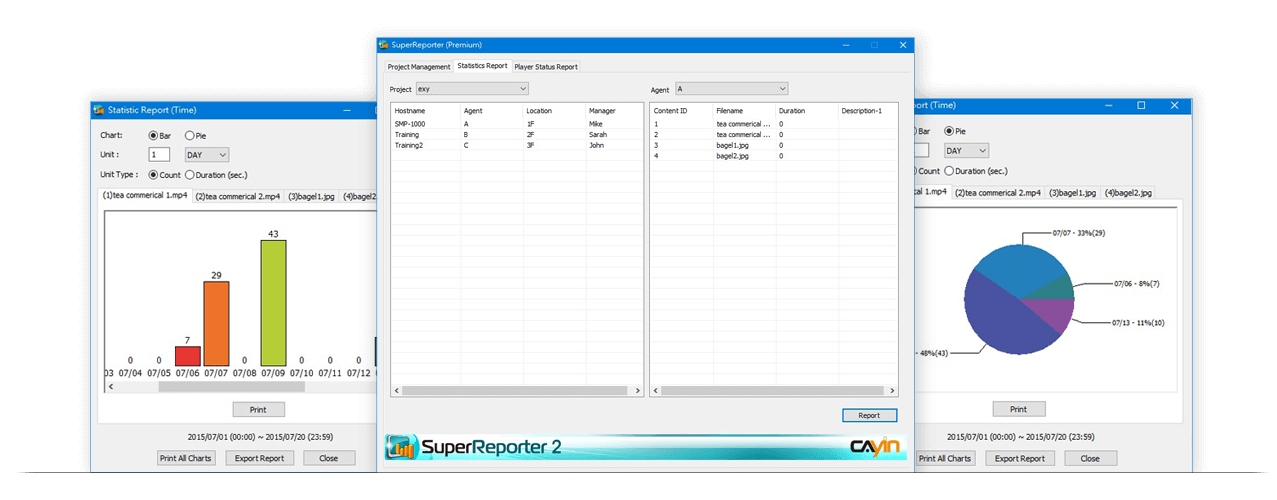The height and width of the screenshot is (500, 1277).
Task: Select Pie radio in right window
Action: click(949, 131)
